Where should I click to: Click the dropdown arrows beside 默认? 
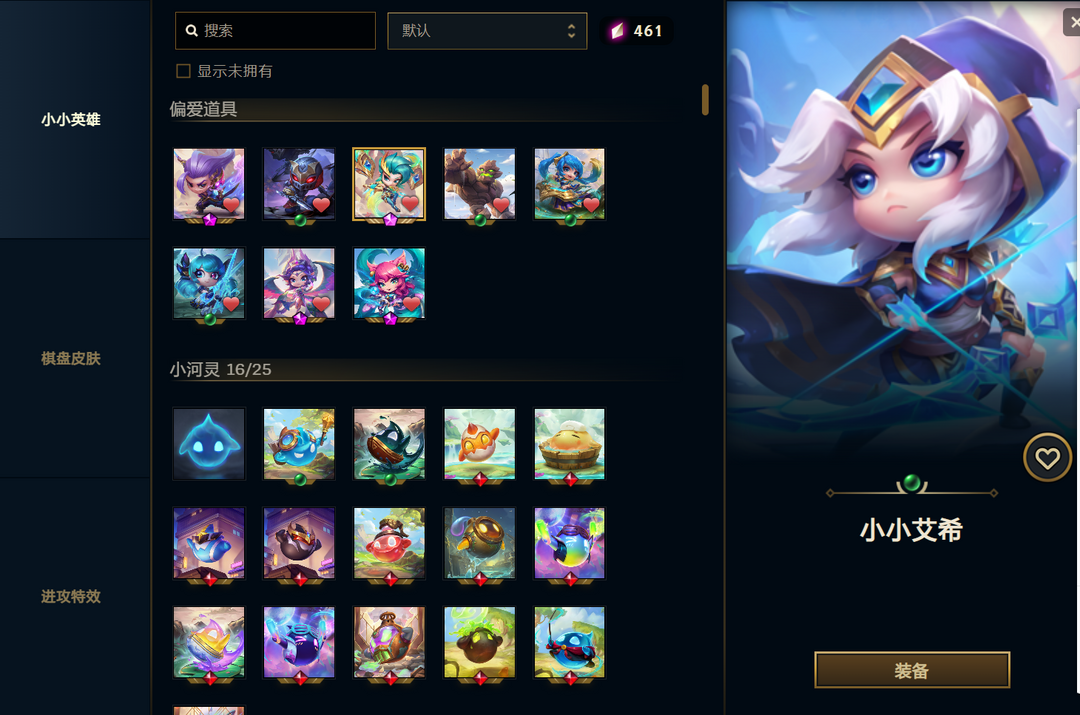click(x=571, y=31)
